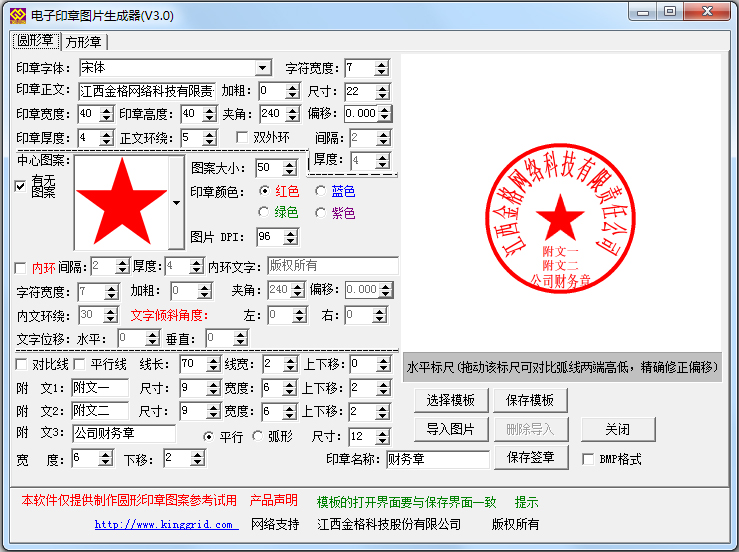Click the 选择模板 button

click(x=451, y=401)
